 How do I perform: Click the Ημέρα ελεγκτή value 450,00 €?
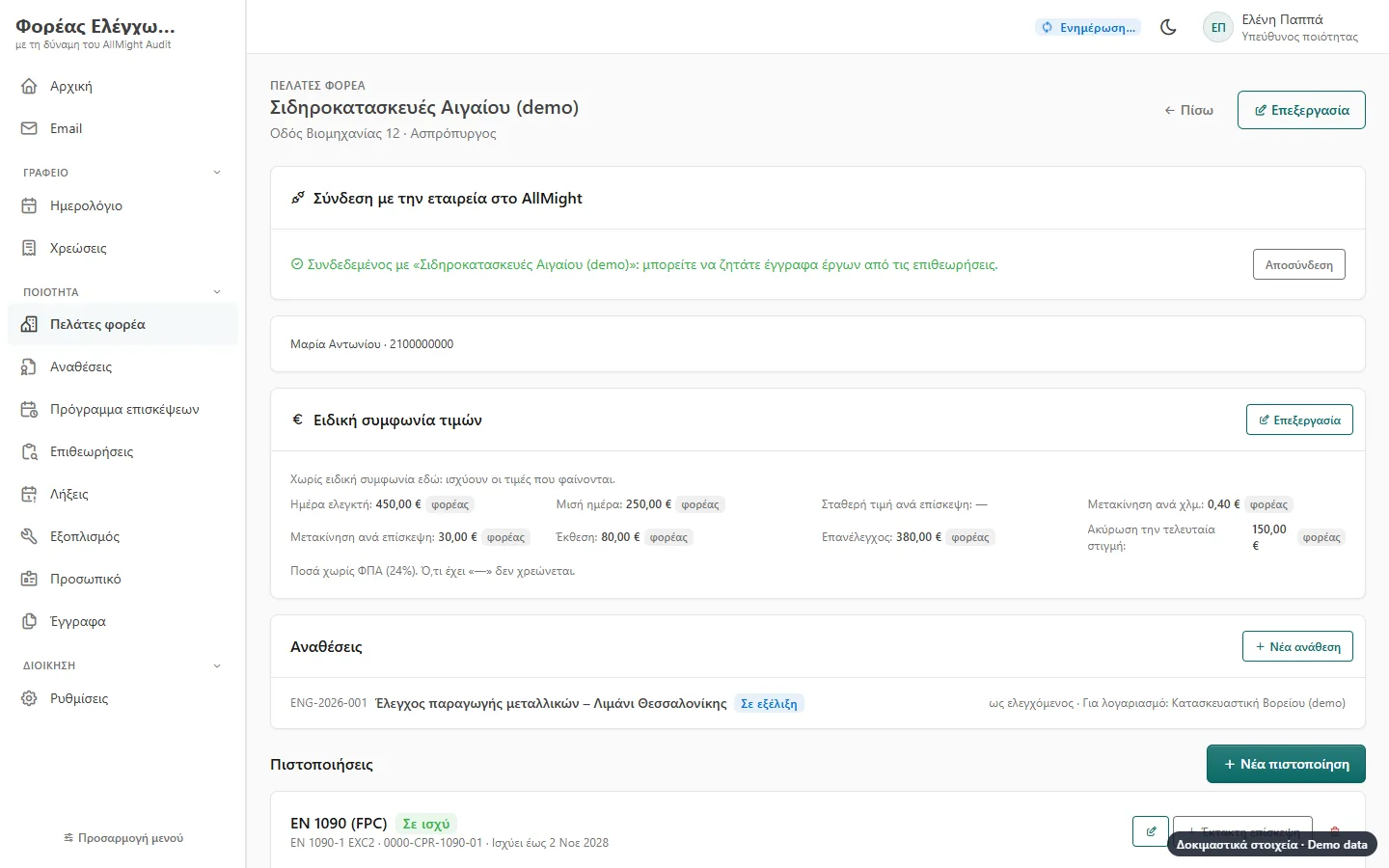pyautogui.click(x=398, y=504)
